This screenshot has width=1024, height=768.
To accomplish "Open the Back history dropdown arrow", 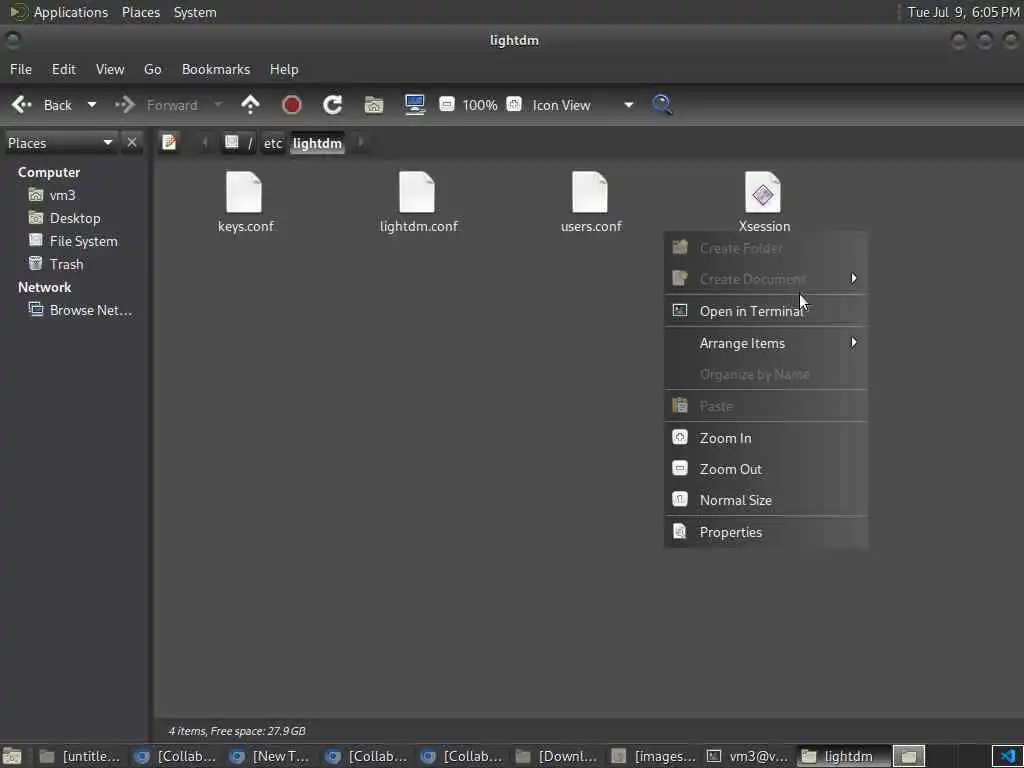I will click(91, 105).
